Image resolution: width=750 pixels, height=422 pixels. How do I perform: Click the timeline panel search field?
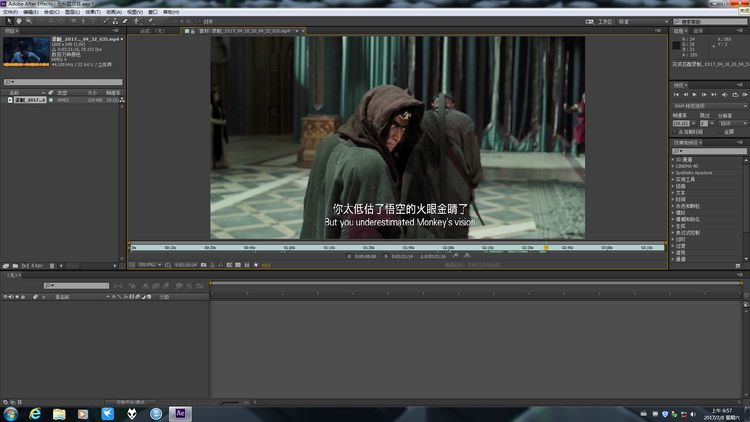(77, 286)
